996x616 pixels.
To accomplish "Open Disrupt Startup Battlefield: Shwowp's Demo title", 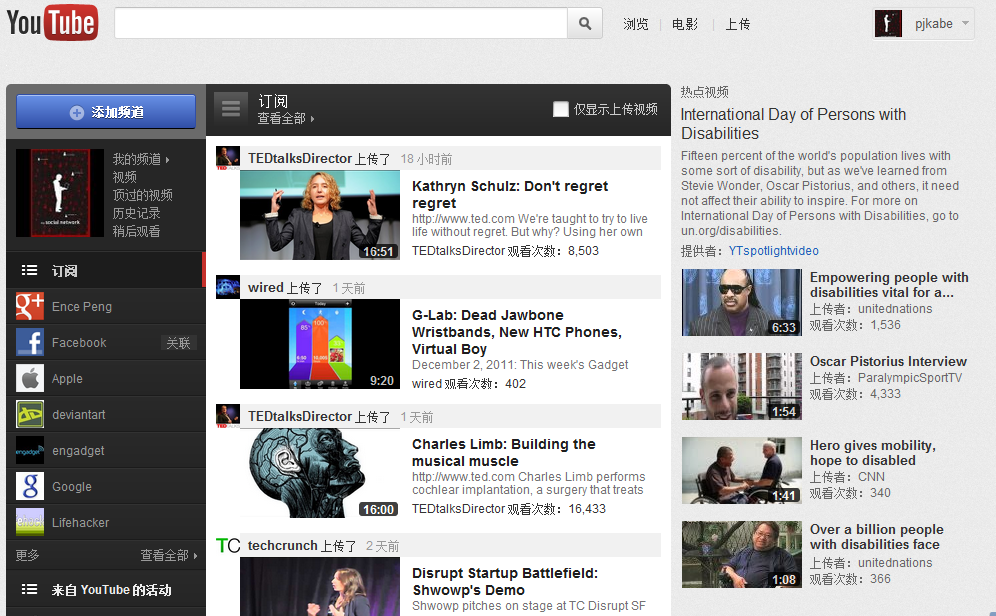I will 505,581.
